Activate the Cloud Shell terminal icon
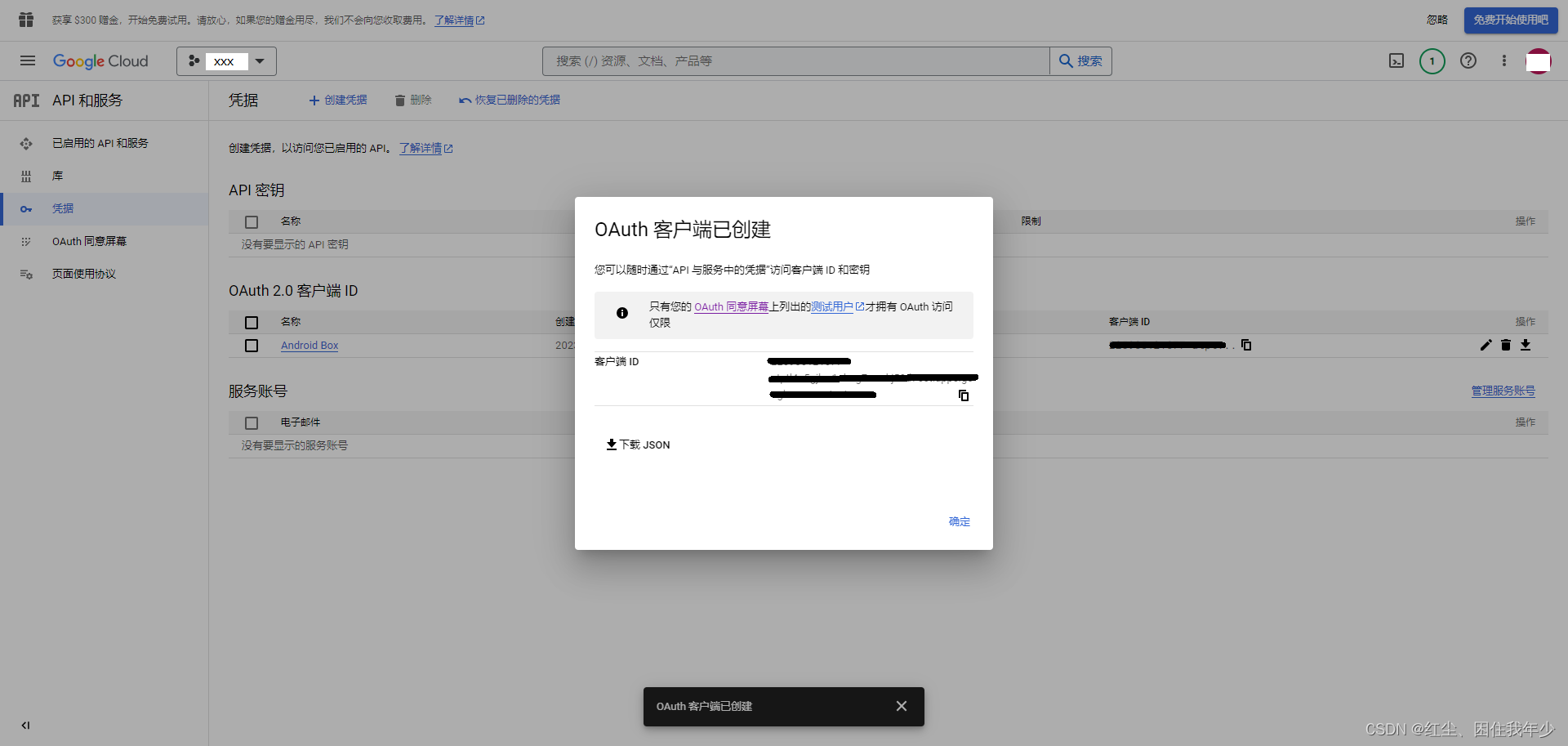The image size is (1568, 746). tap(1396, 61)
